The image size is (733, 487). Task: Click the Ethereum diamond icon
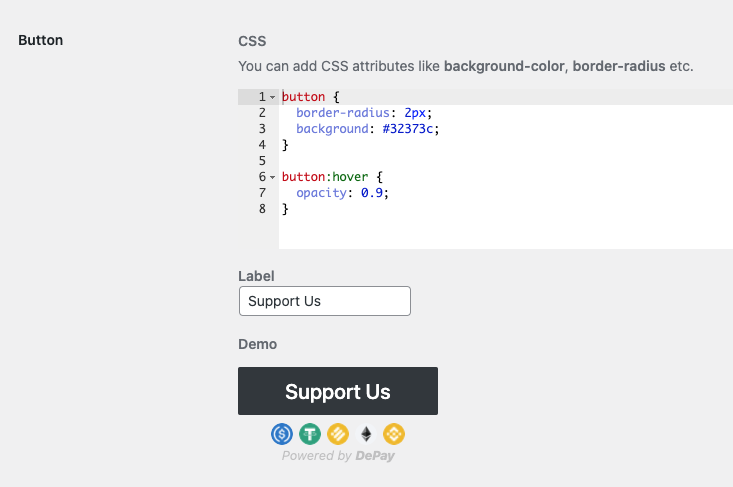(x=366, y=434)
